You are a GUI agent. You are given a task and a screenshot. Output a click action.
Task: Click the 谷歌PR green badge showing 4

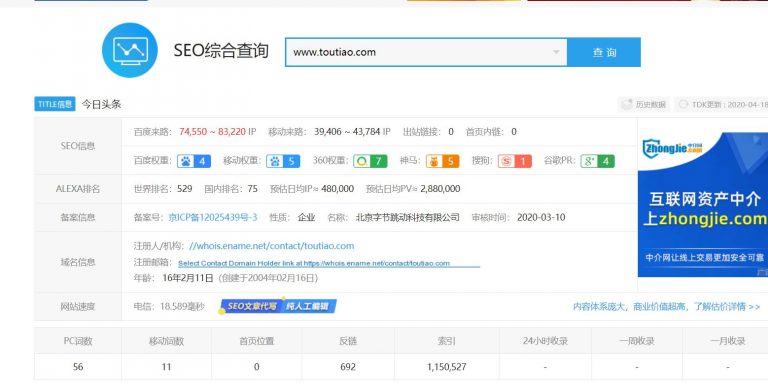(598, 161)
